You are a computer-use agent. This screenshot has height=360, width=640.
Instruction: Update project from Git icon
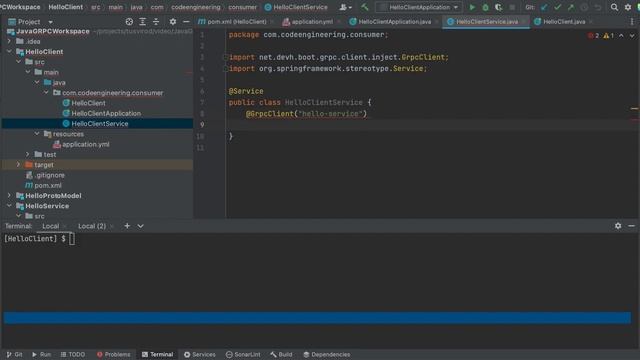click(x=544, y=7)
